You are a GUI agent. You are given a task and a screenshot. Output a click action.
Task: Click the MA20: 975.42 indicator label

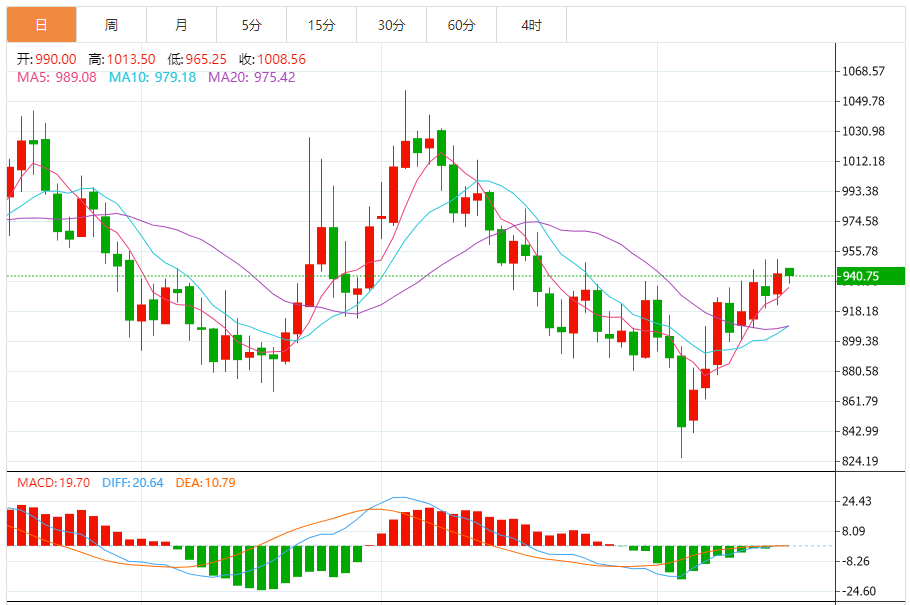(252, 77)
